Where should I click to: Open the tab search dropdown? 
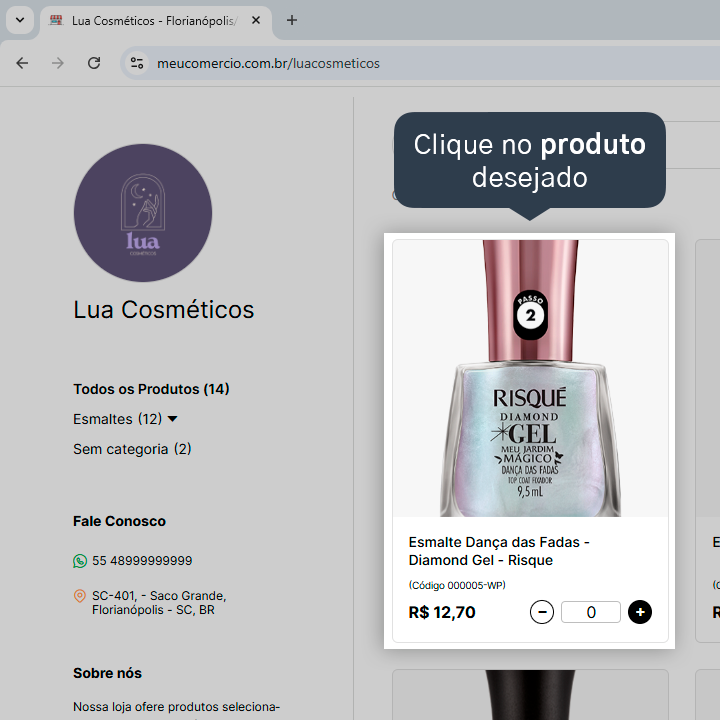(x=20, y=20)
